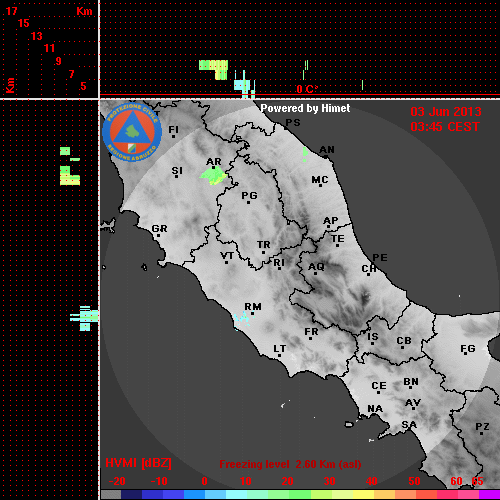The height and width of the screenshot is (500, 500).
Task: Click the AQ city label
Action: pyautogui.click(x=316, y=267)
